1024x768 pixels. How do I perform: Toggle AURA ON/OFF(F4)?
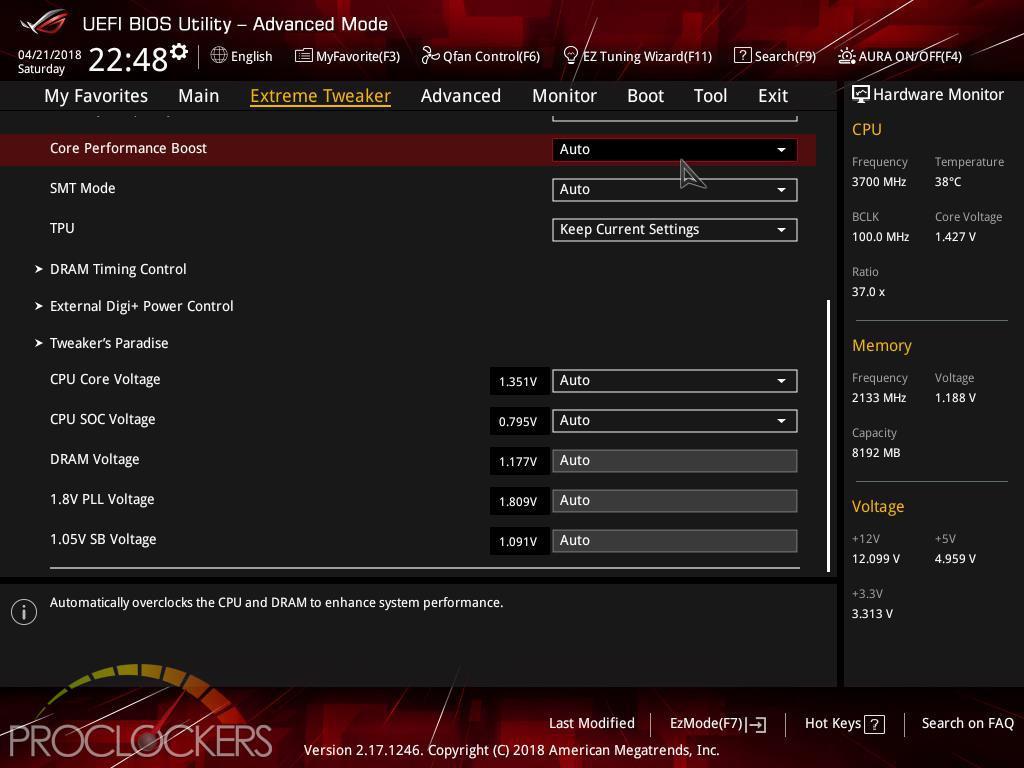point(900,56)
